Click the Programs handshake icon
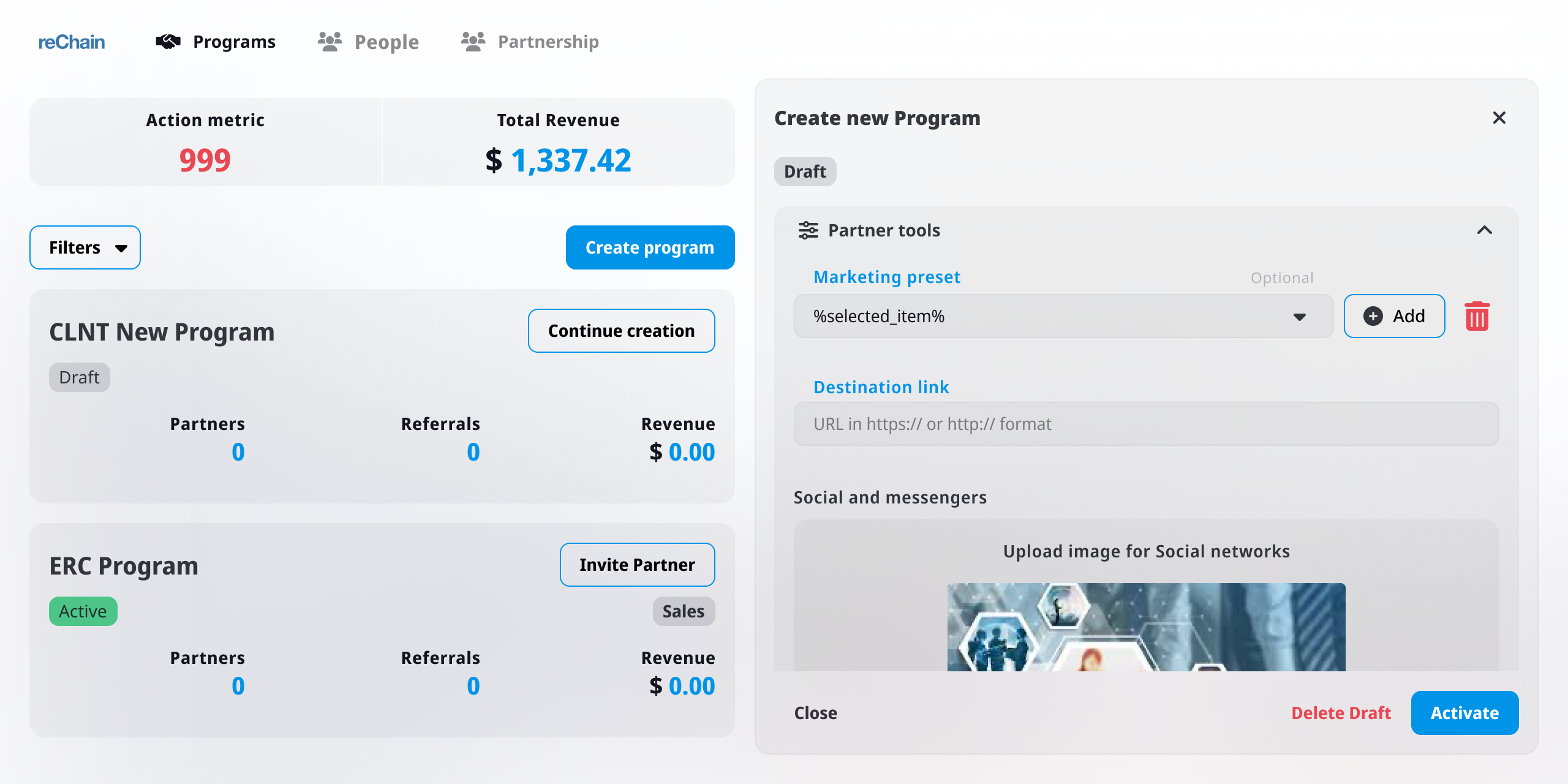 (x=168, y=42)
